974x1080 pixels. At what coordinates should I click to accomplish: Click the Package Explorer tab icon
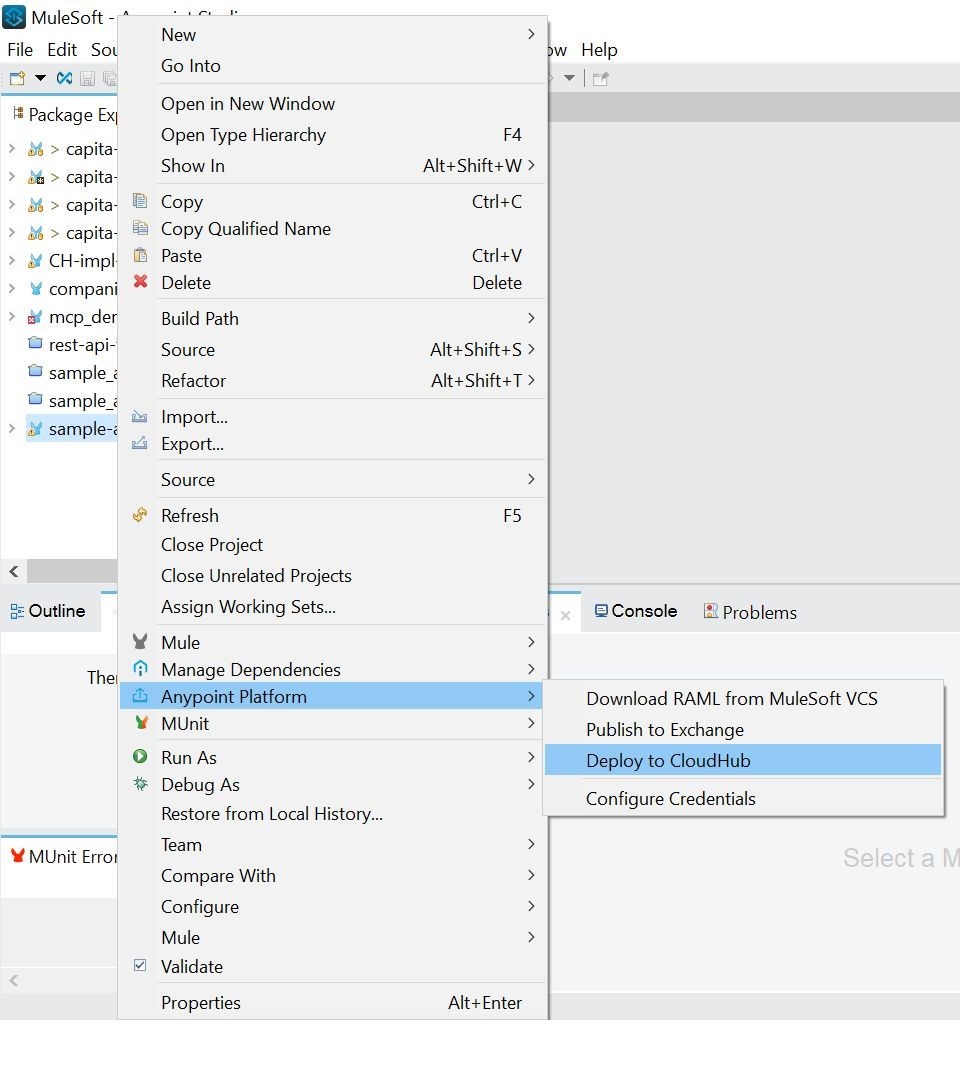(18, 114)
